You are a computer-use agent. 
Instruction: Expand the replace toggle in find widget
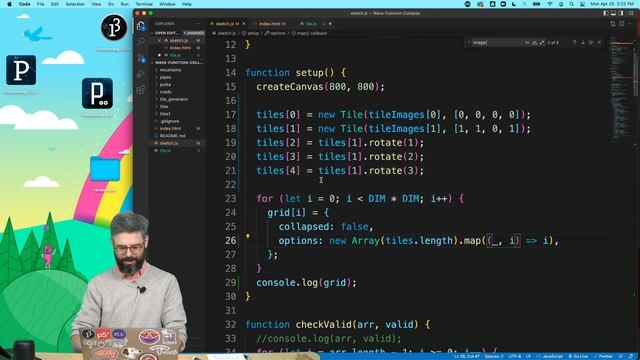pyautogui.click(x=468, y=42)
